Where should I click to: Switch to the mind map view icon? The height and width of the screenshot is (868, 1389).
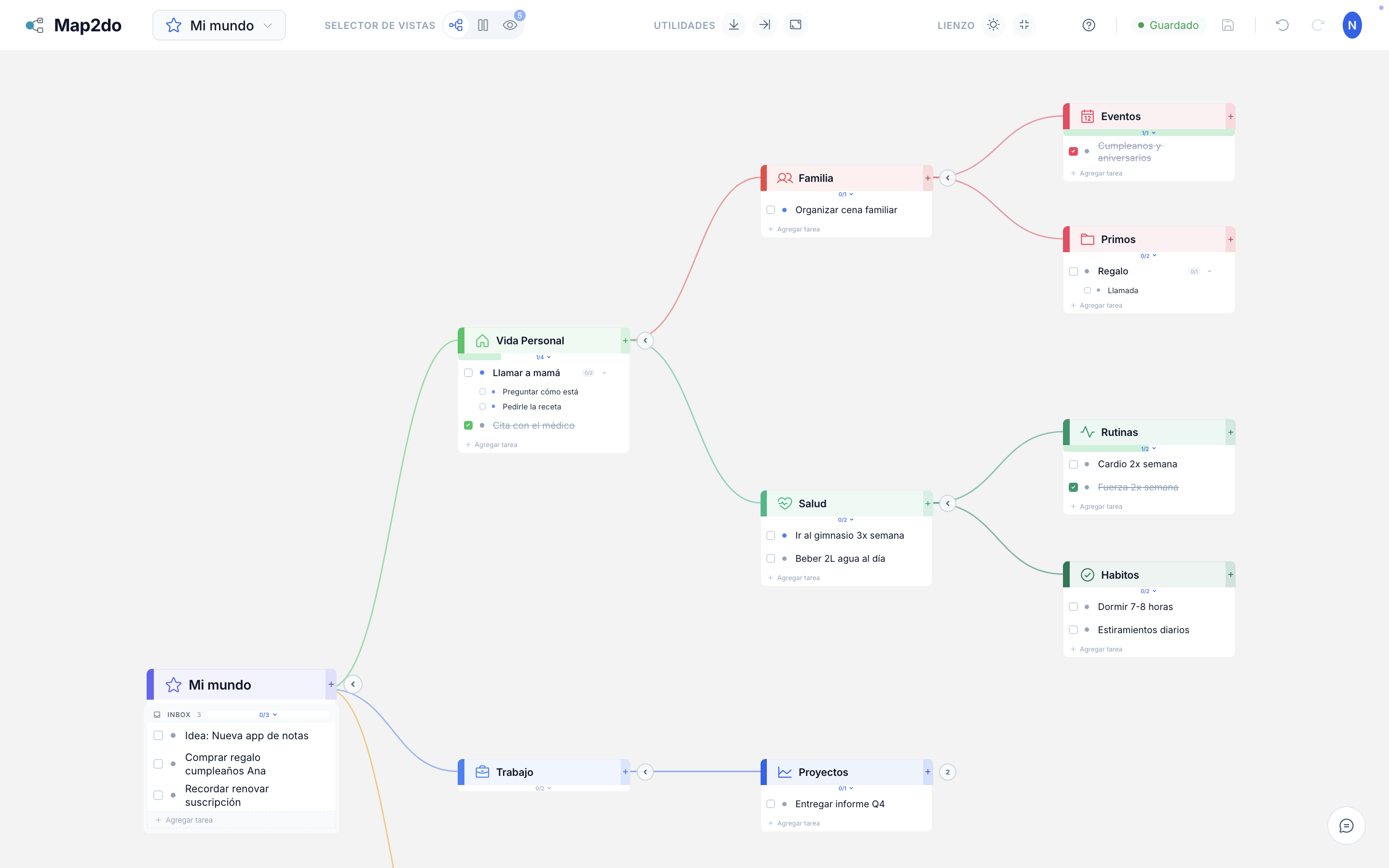coord(456,25)
